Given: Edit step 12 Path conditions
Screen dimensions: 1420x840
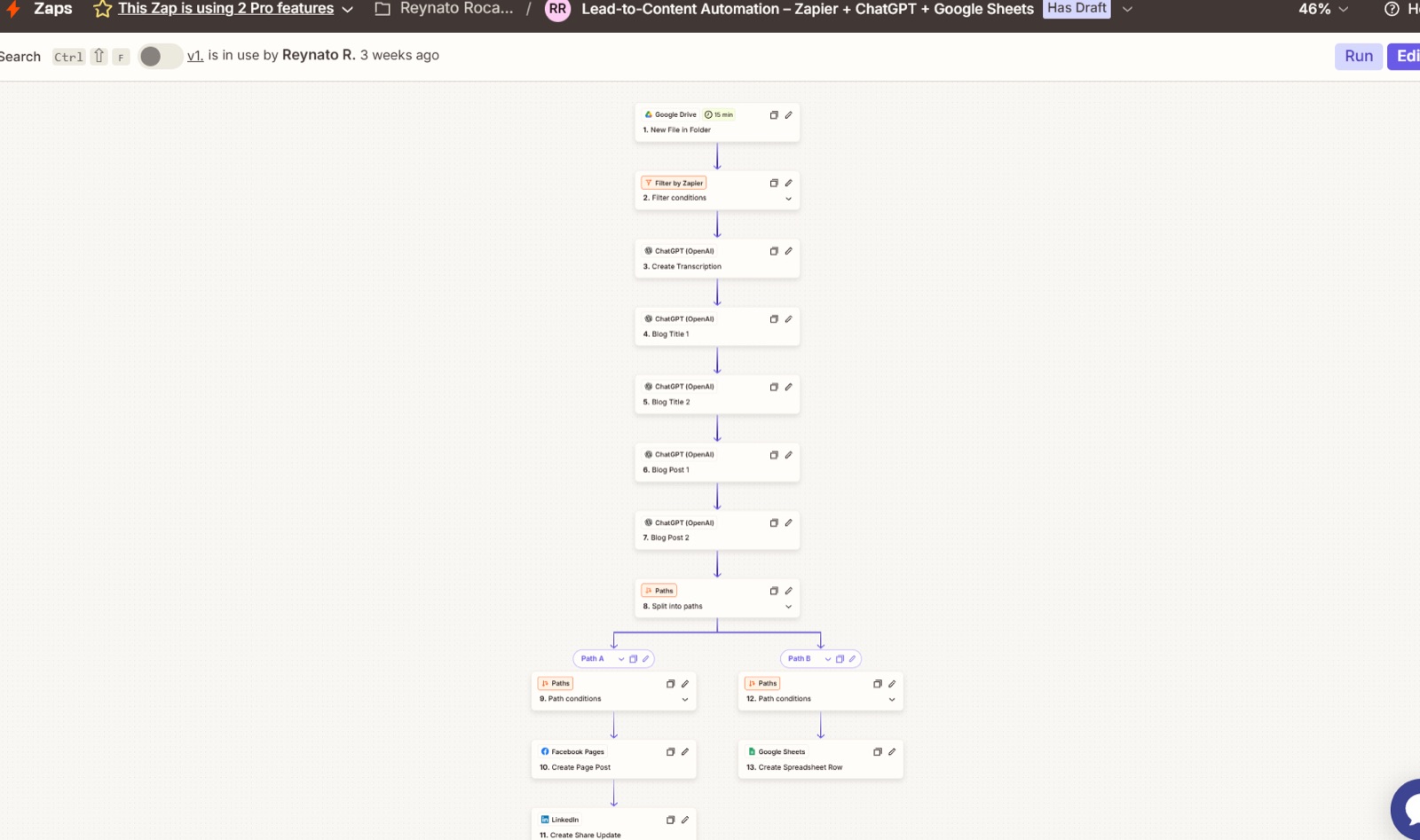Looking at the screenshot, I should coord(892,684).
